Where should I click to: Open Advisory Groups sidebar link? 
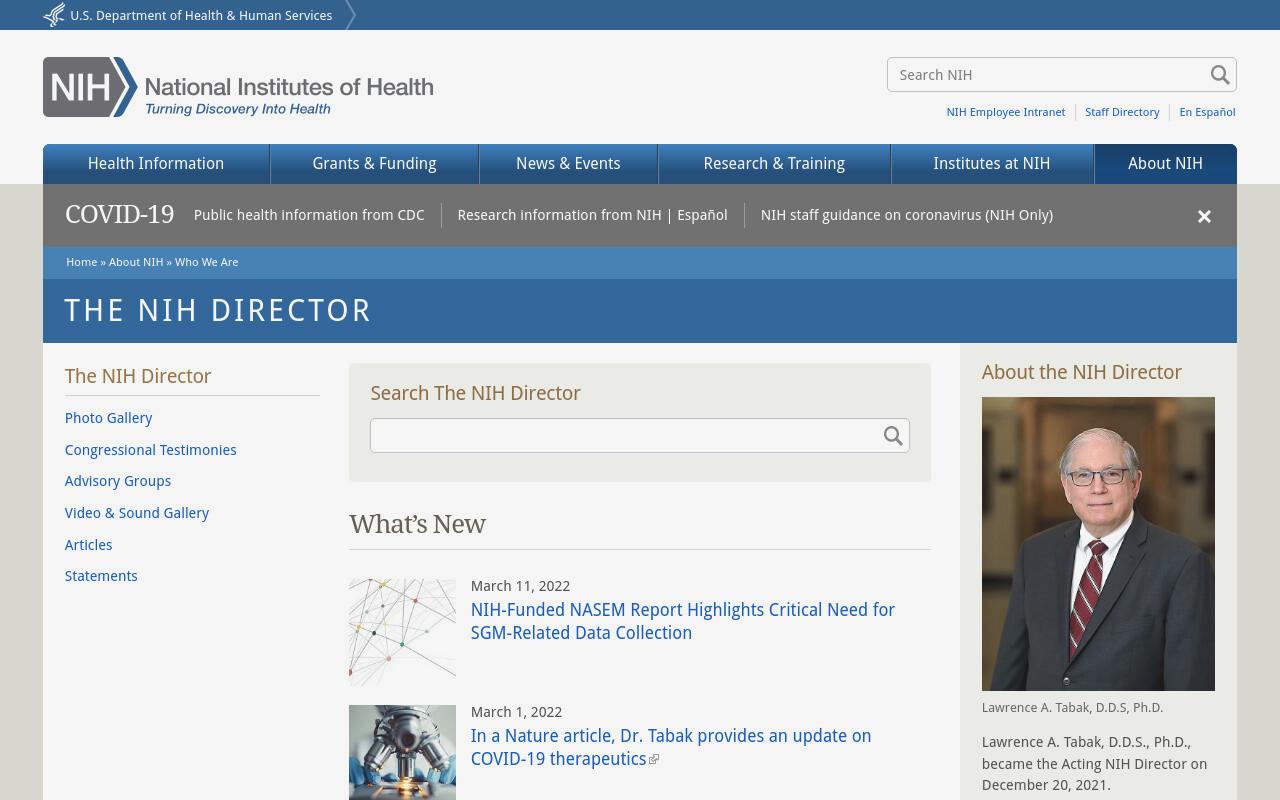coord(118,481)
